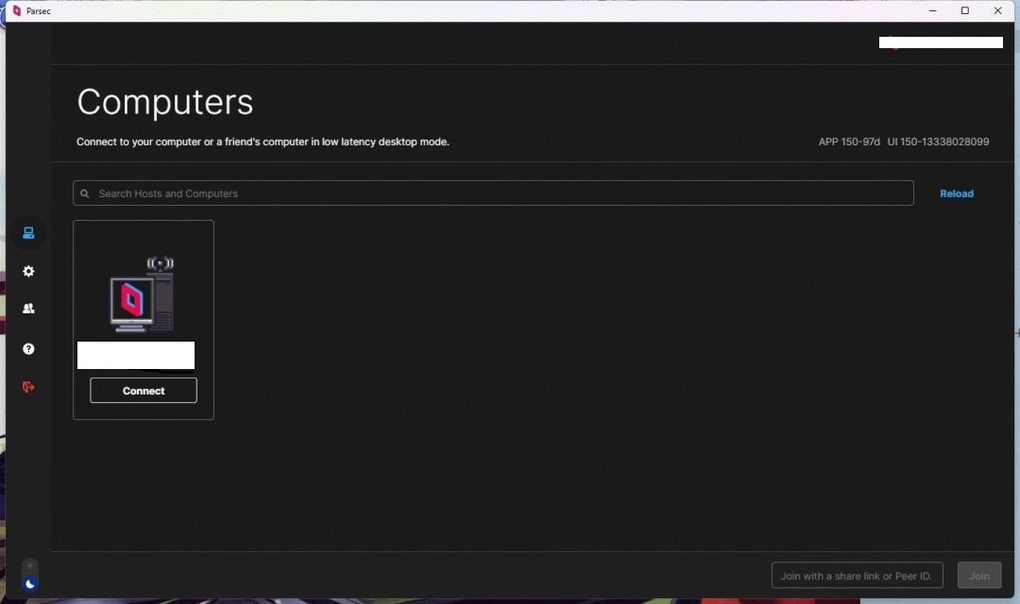
Task: Click the search magnifier icon
Action: tap(85, 194)
